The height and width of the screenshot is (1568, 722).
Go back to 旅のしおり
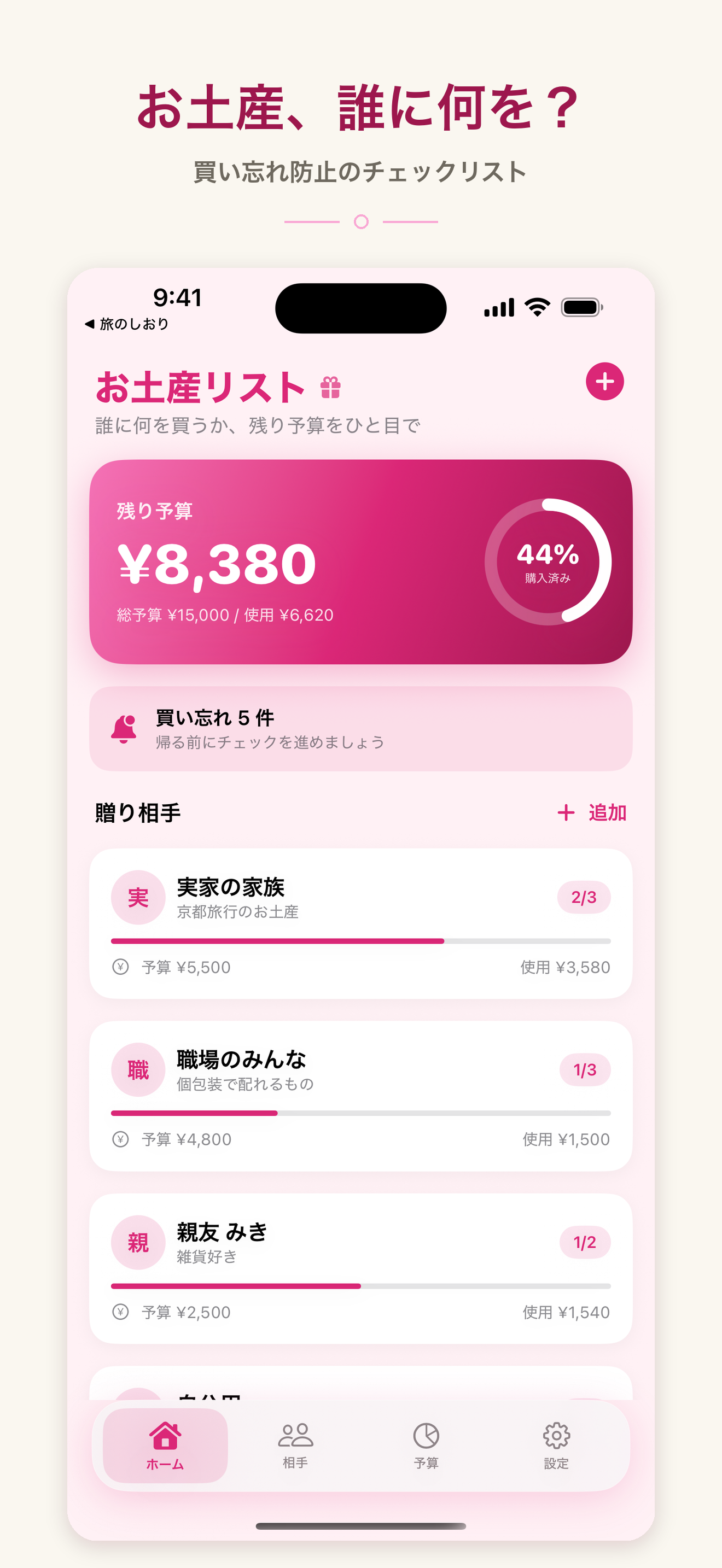click(x=127, y=324)
